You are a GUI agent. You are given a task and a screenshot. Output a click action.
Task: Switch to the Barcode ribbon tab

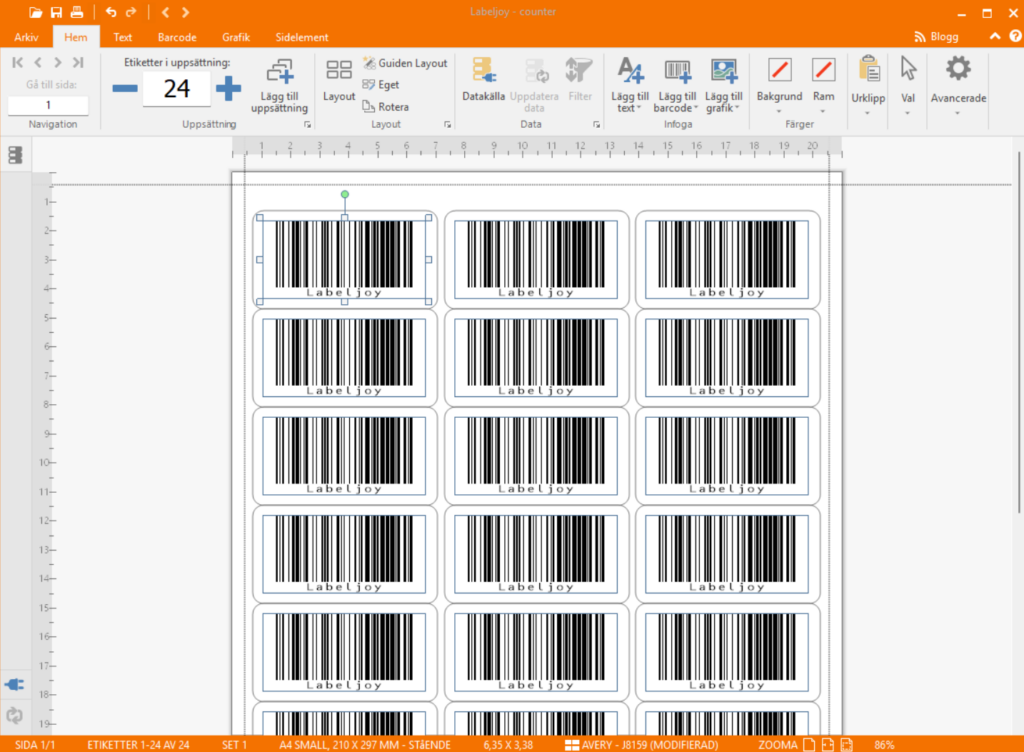(177, 37)
